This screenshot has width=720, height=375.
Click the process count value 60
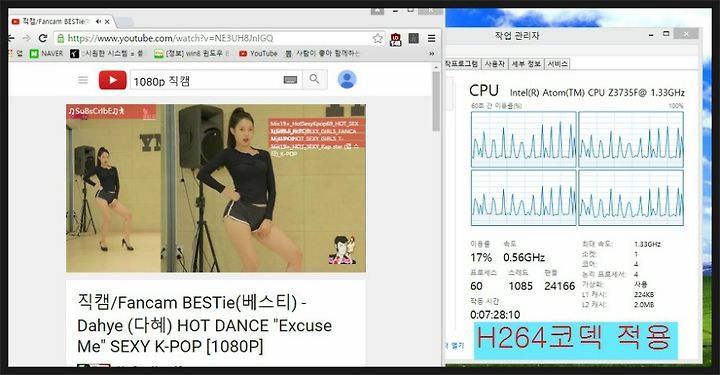pyautogui.click(x=476, y=286)
